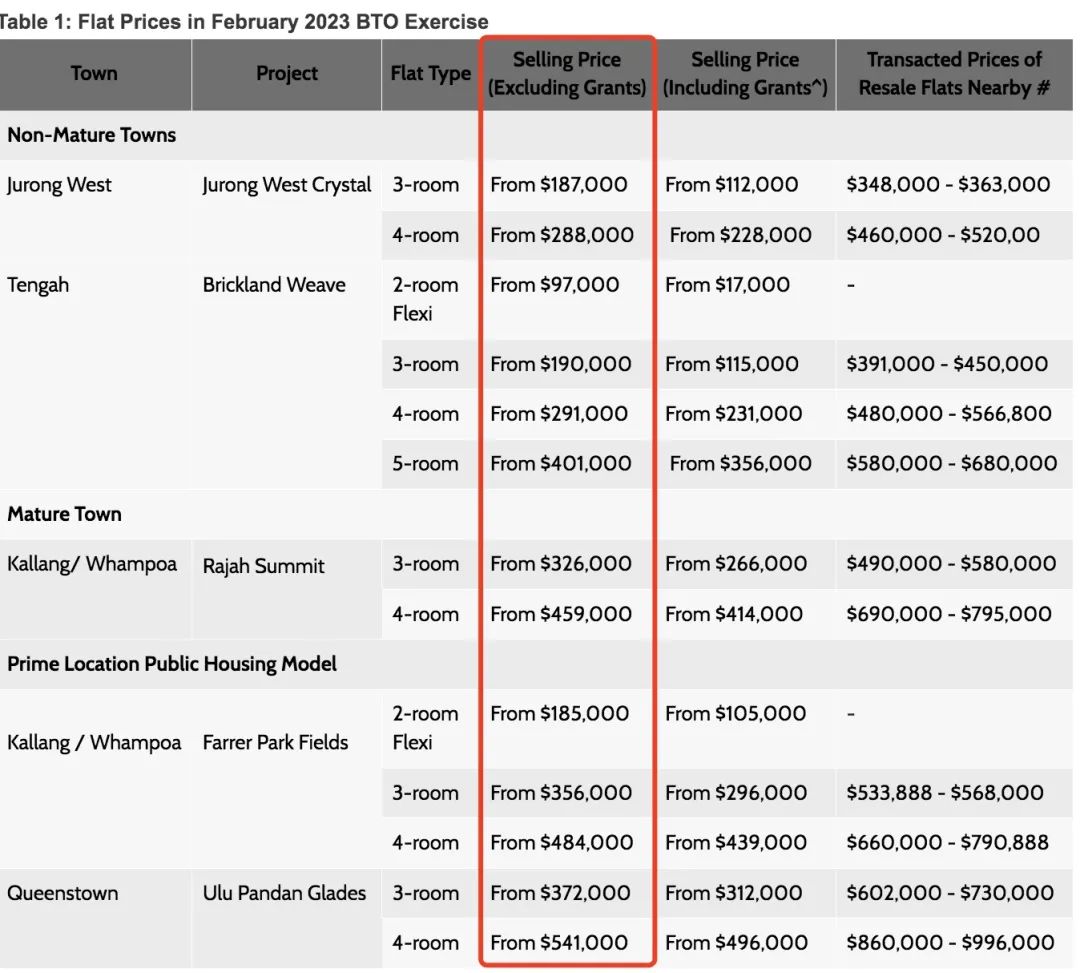Click Transacted Prices of Resale Flats header
The height and width of the screenshot is (973, 1080).
[x=954, y=73]
